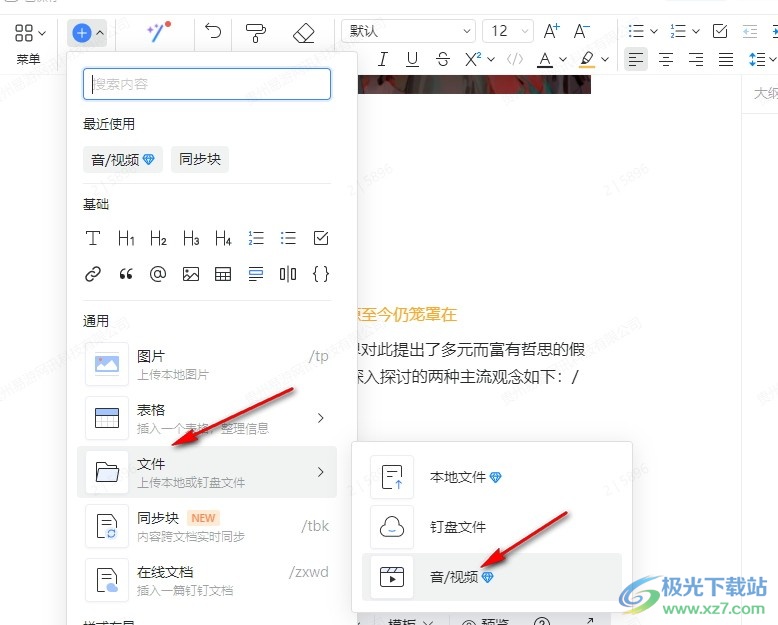Open numbered list style dropdown arrow

696,31
